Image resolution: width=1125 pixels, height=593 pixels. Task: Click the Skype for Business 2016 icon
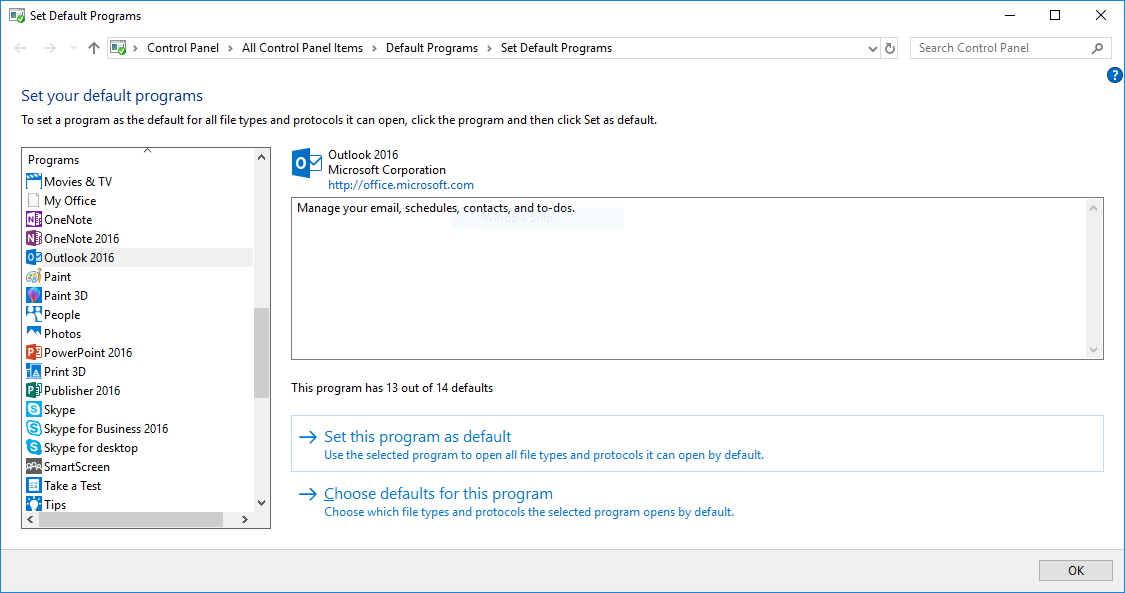click(34, 429)
